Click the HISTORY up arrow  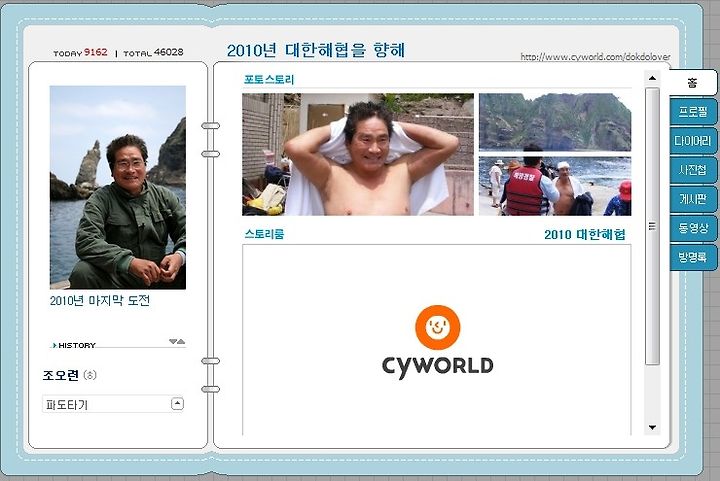click(181, 341)
